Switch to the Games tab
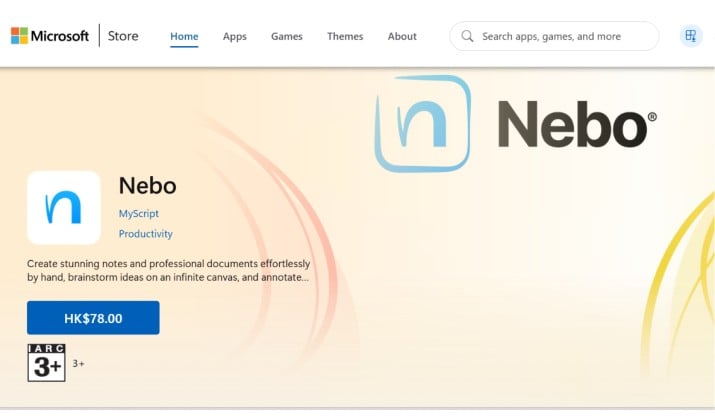Viewport: 715px width, 420px height. point(287,36)
